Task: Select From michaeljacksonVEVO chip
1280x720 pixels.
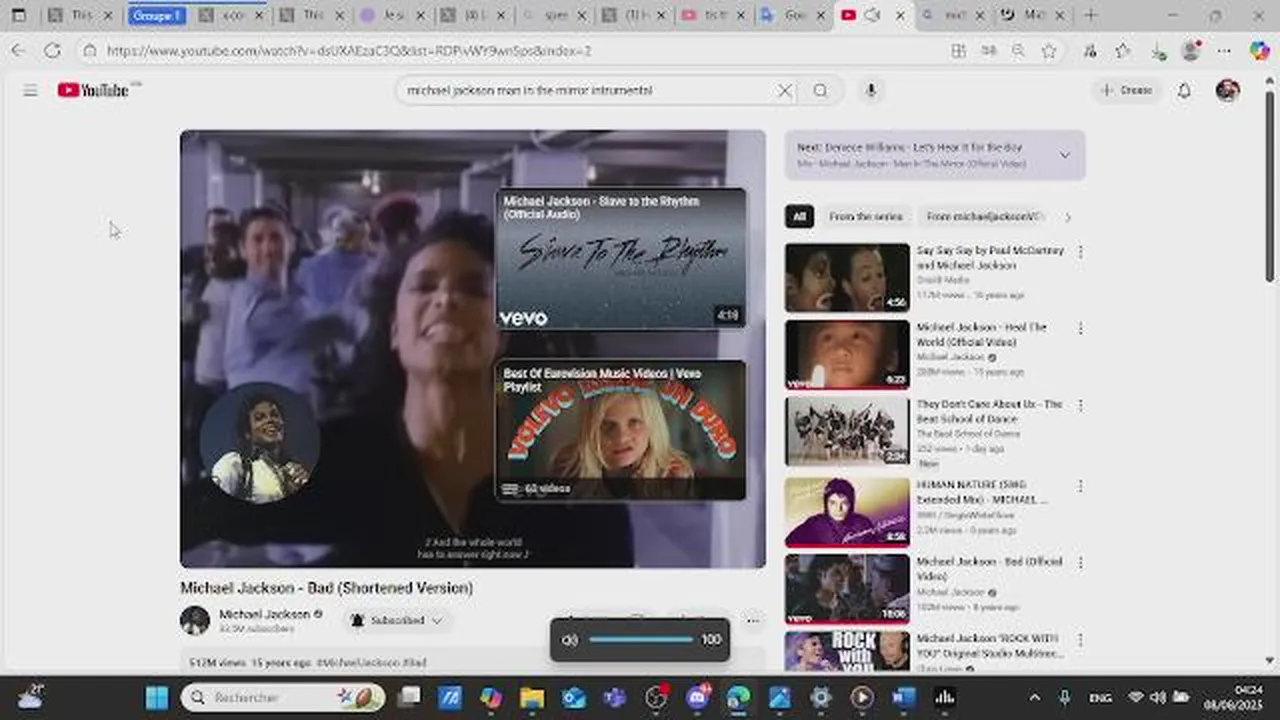Action: coord(985,217)
